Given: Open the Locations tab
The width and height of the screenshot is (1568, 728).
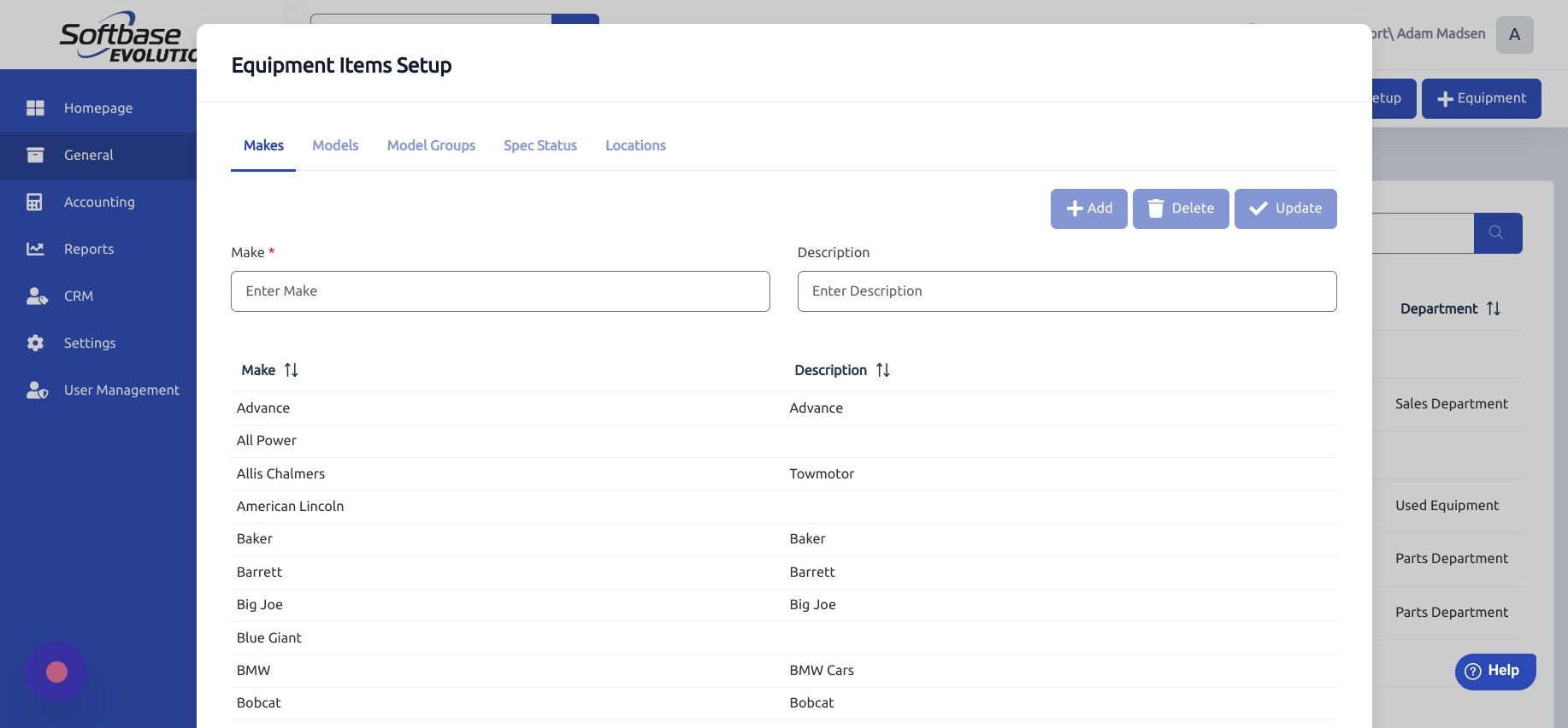Looking at the screenshot, I should click(635, 145).
